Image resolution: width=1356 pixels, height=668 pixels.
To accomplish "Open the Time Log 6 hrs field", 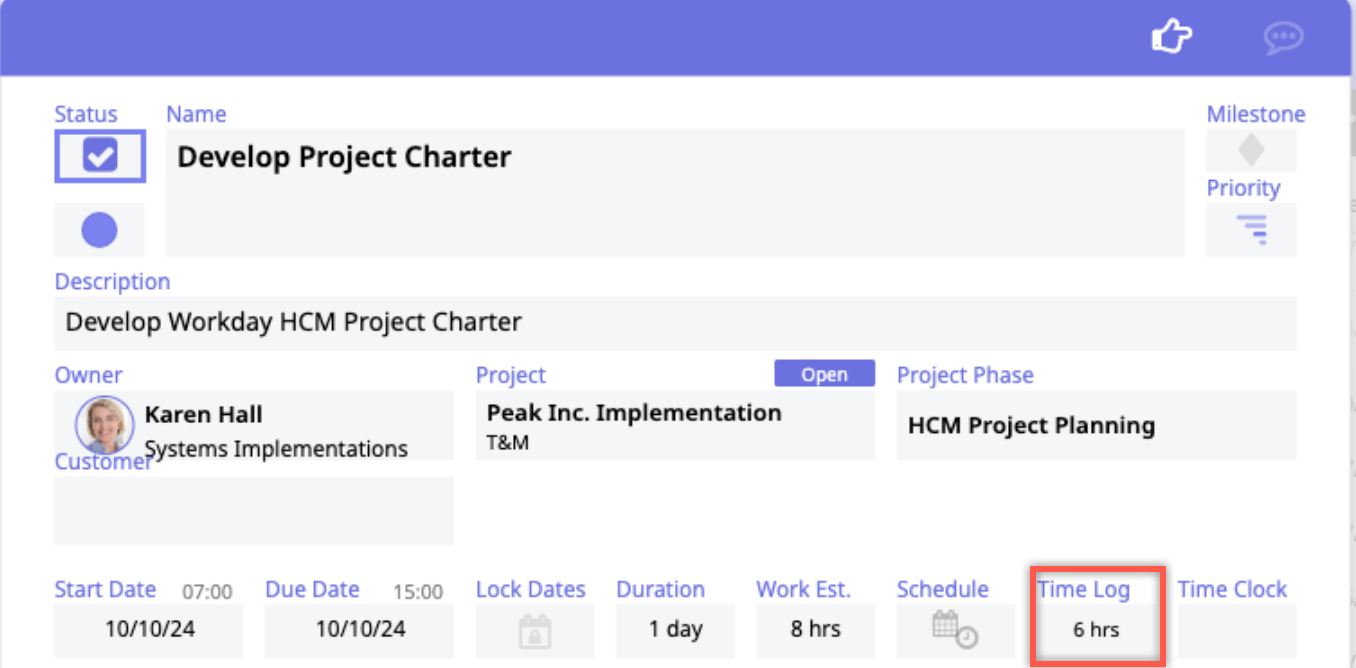I will (1096, 630).
